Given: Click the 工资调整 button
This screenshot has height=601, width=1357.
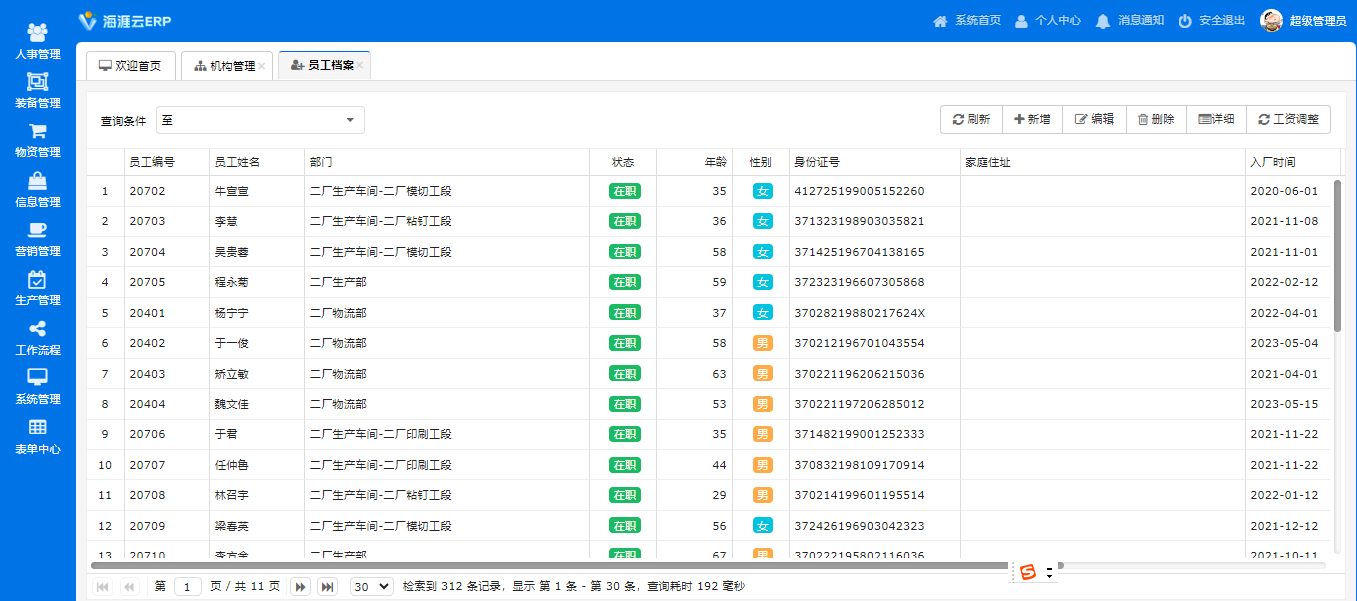Looking at the screenshot, I should pos(1288,119).
